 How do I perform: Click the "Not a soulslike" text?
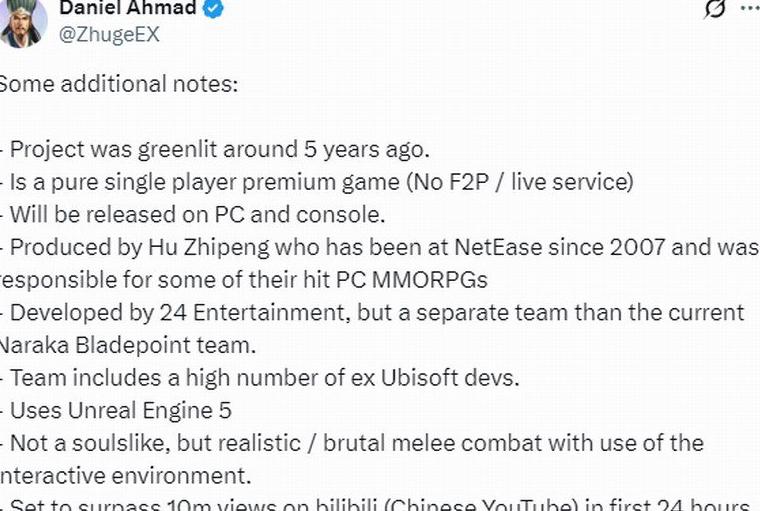point(90,444)
